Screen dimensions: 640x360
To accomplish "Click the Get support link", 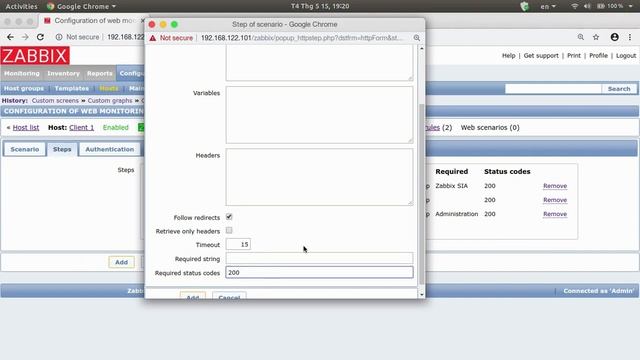I will click(x=541, y=56).
